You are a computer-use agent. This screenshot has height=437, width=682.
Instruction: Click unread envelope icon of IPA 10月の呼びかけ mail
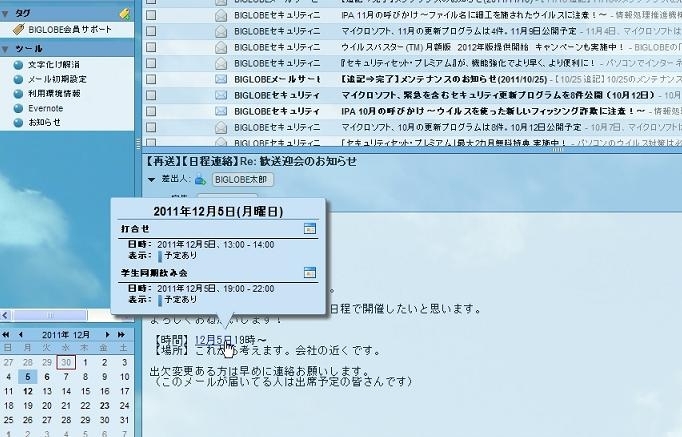point(221,111)
